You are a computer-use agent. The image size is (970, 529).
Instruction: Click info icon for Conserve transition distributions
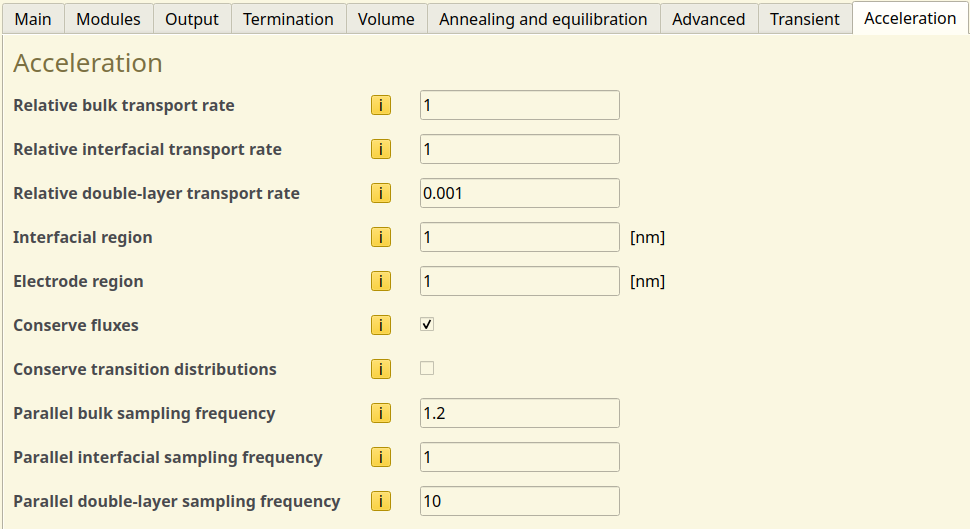(381, 369)
